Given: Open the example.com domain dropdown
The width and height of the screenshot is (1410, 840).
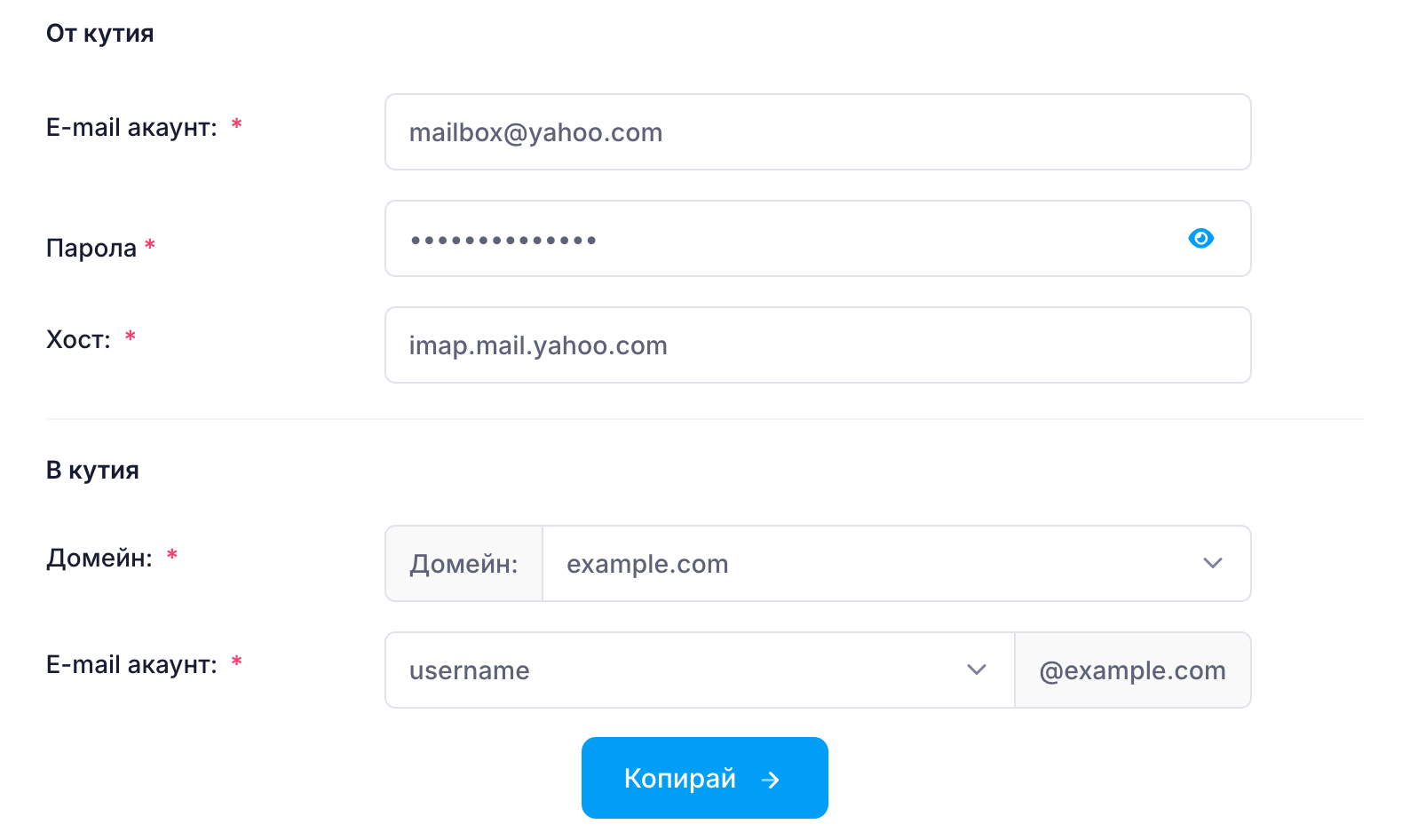Looking at the screenshot, I should (896, 564).
